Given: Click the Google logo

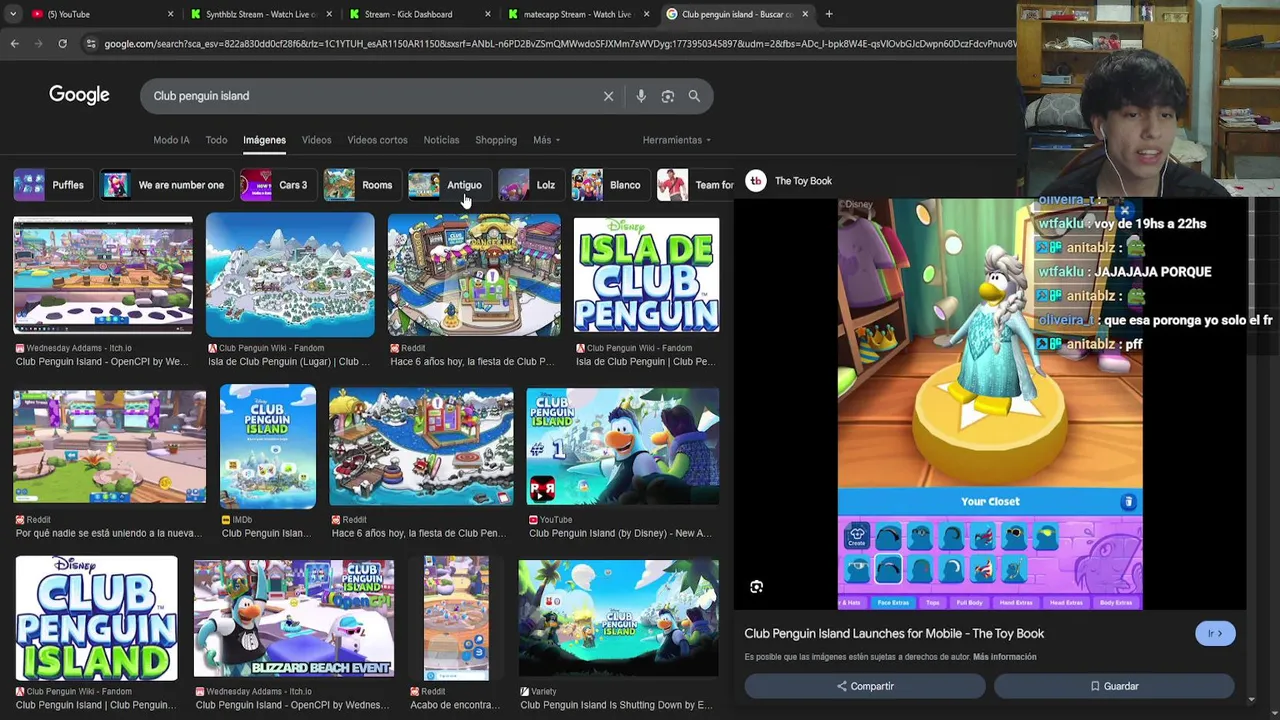Looking at the screenshot, I should (79, 95).
